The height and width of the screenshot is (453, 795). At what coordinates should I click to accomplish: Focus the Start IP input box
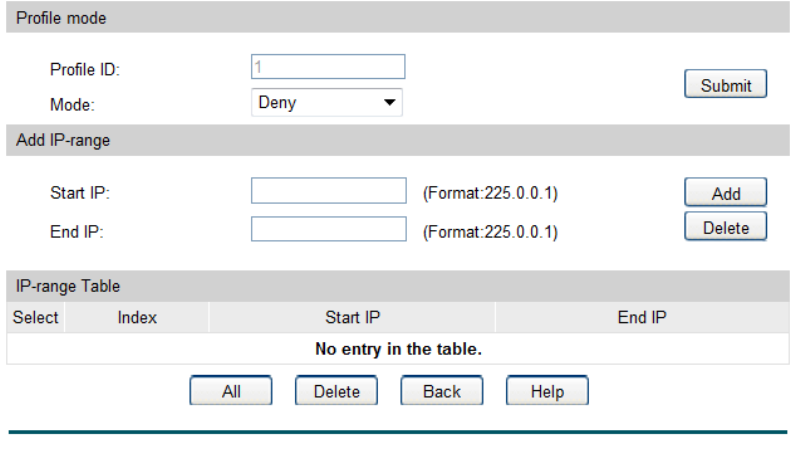point(328,192)
